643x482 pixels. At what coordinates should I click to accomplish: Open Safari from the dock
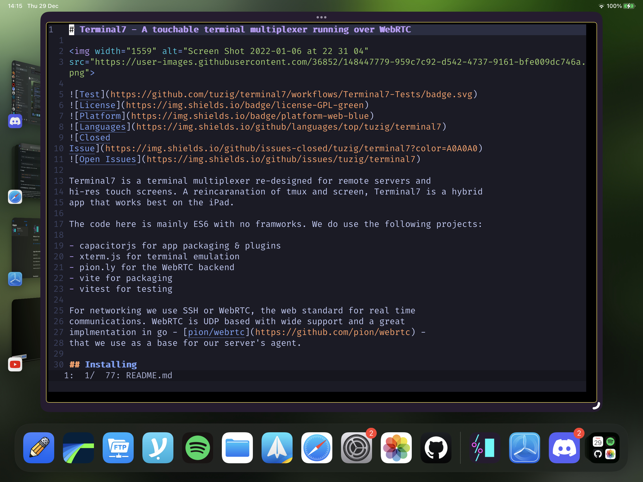point(317,448)
